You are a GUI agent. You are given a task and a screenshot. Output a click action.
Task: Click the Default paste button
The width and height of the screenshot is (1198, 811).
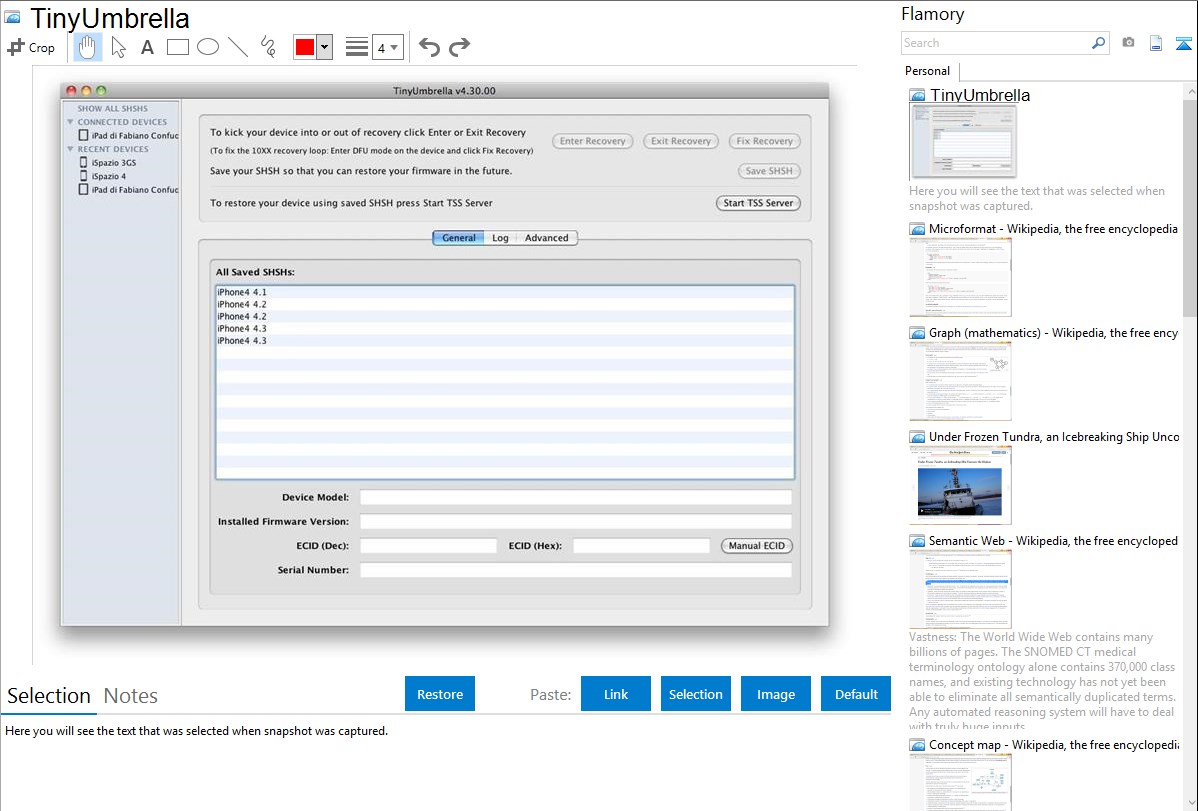click(856, 694)
